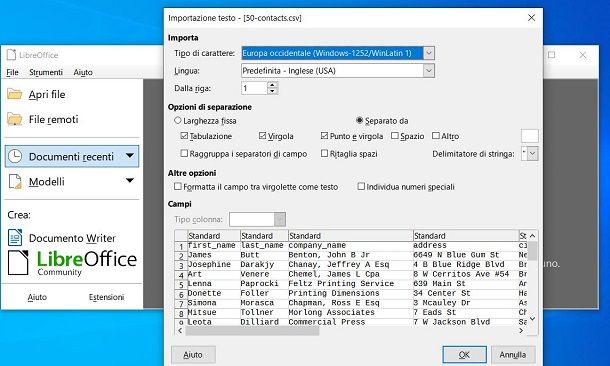Click the Annulla button
This screenshot has height=366, width=610.
point(513,354)
